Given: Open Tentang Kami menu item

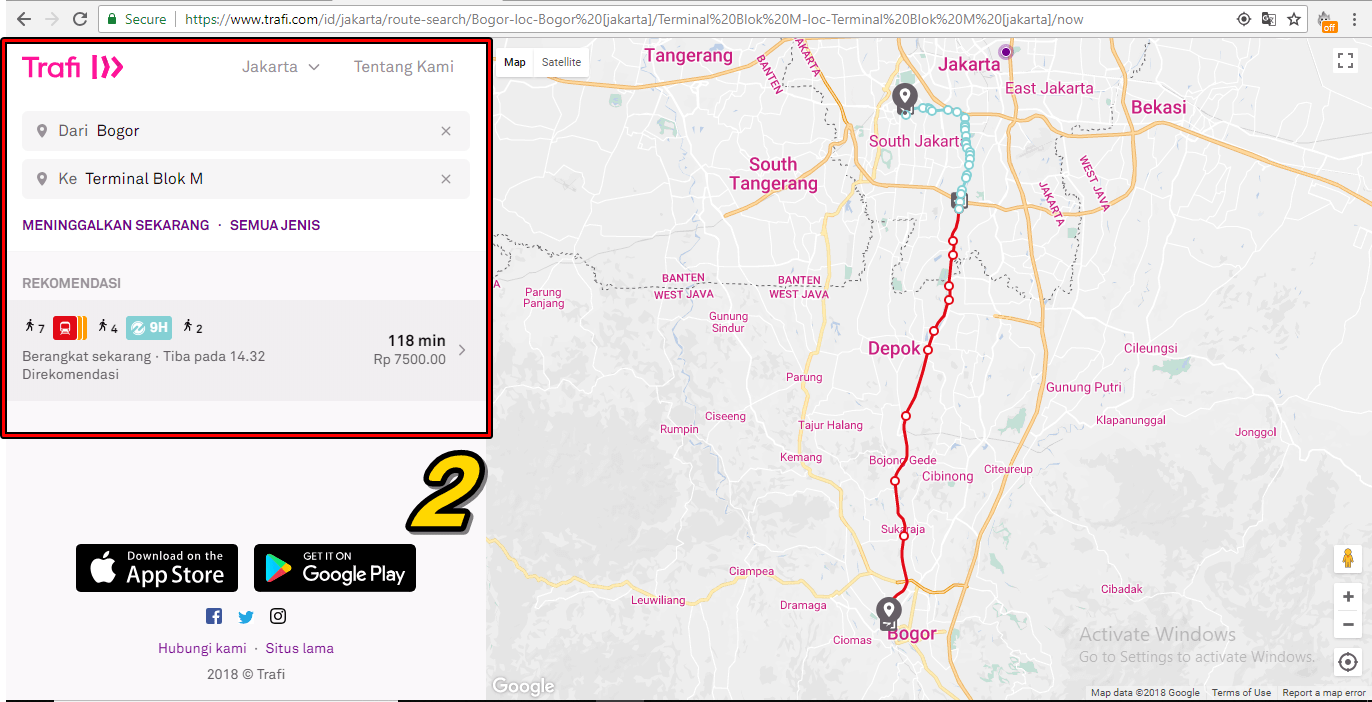Looking at the screenshot, I should [403, 67].
